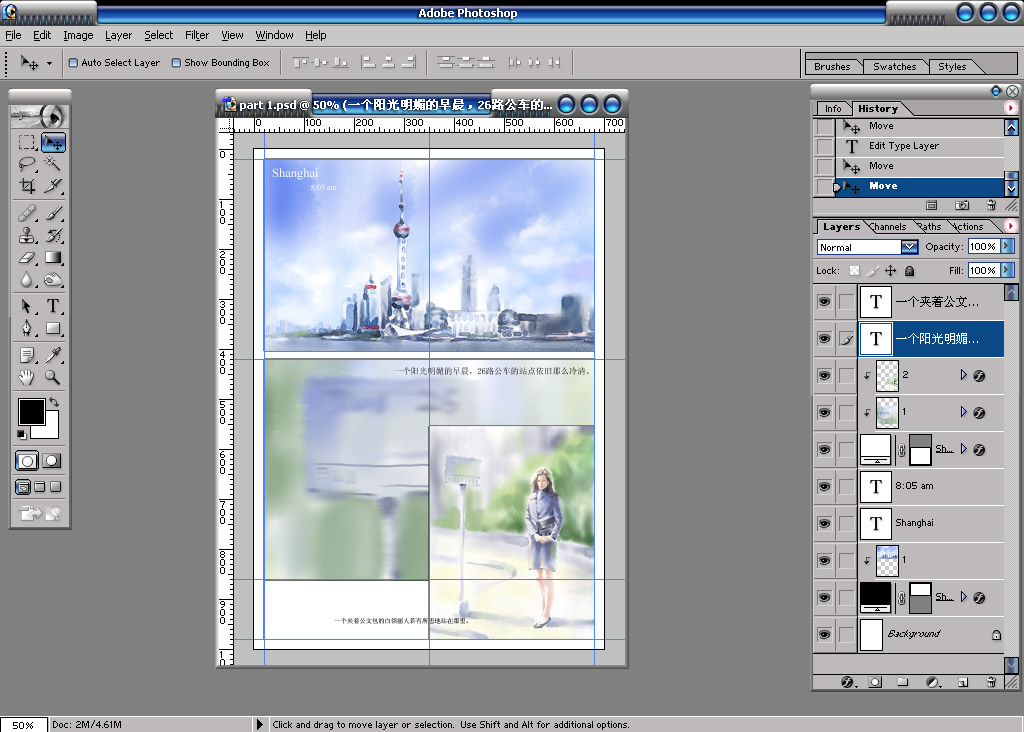This screenshot has width=1024, height=732.
Task: Pick the Clone Stamp tool
Action: pyautogui.click(x=27, y=235)
